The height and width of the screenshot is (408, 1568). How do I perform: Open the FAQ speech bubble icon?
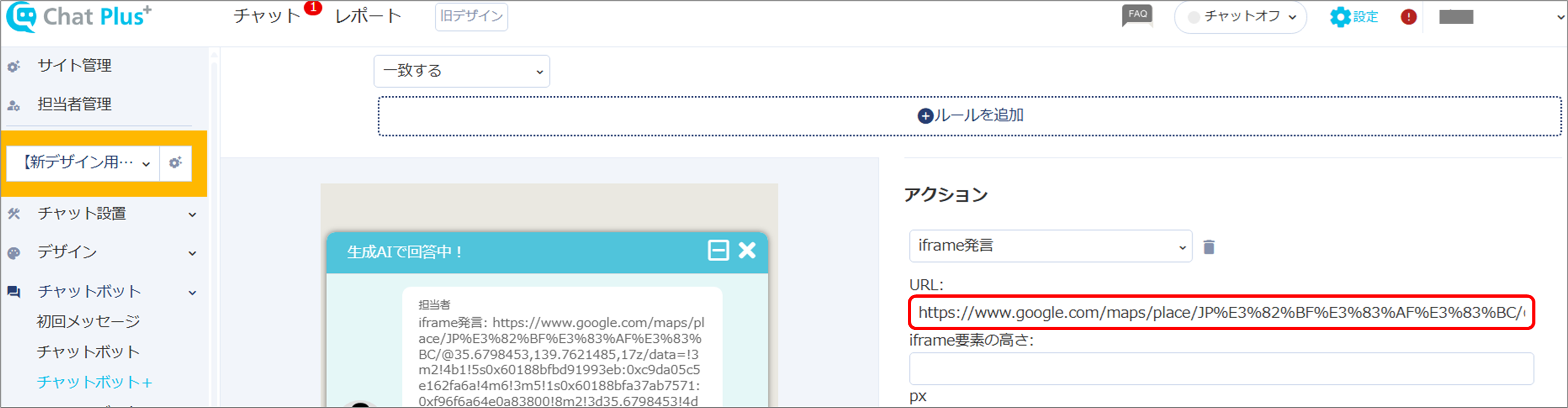click(x=1137, y=15)
